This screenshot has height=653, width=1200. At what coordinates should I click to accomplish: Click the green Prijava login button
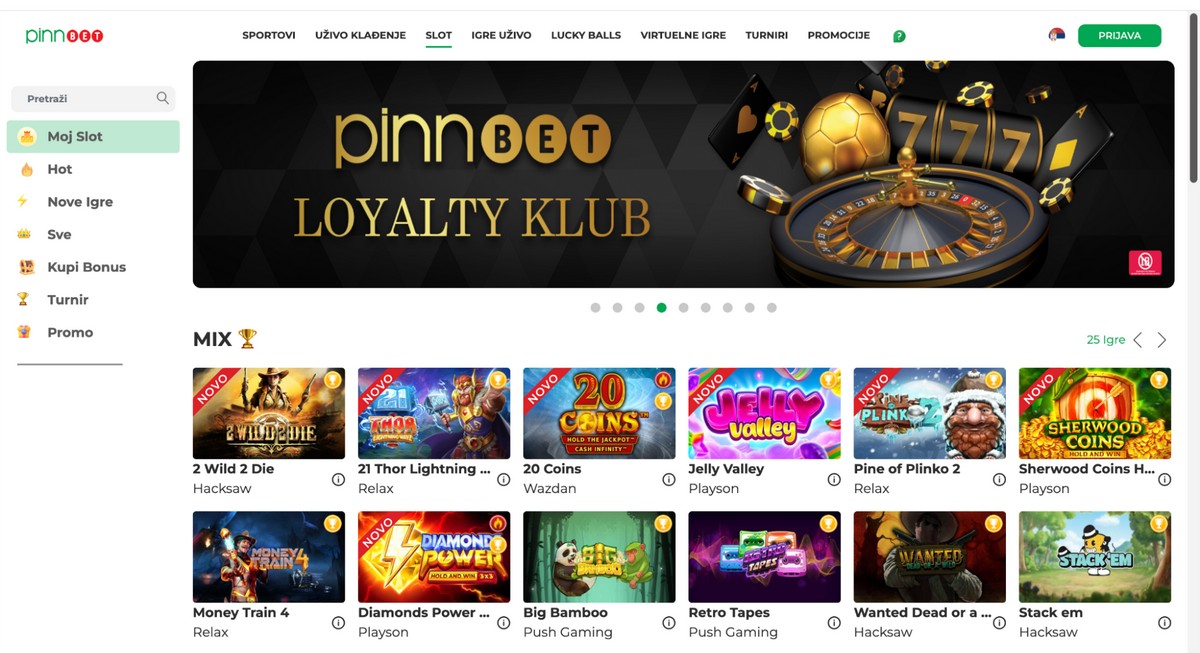[1119, 35]
